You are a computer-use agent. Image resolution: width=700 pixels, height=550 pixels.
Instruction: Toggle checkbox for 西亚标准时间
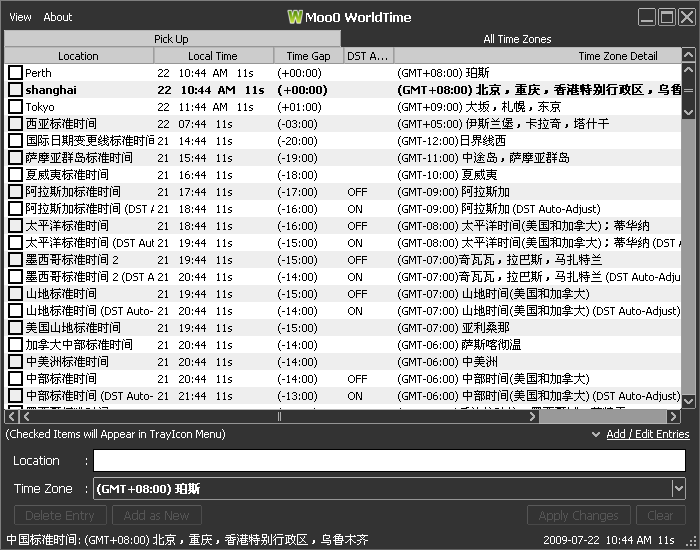click(x=15, y=124)
